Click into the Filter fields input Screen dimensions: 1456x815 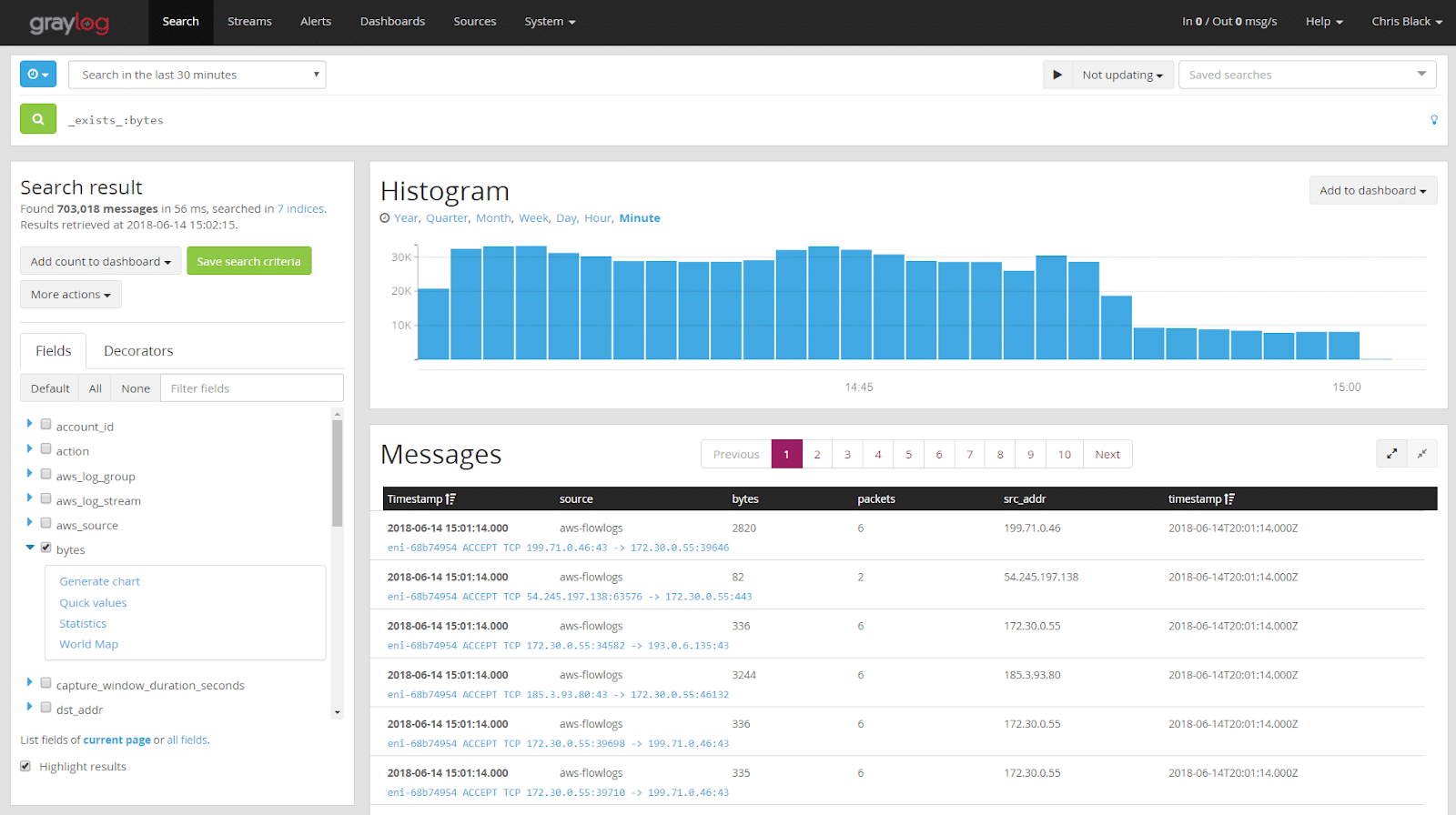251,388
